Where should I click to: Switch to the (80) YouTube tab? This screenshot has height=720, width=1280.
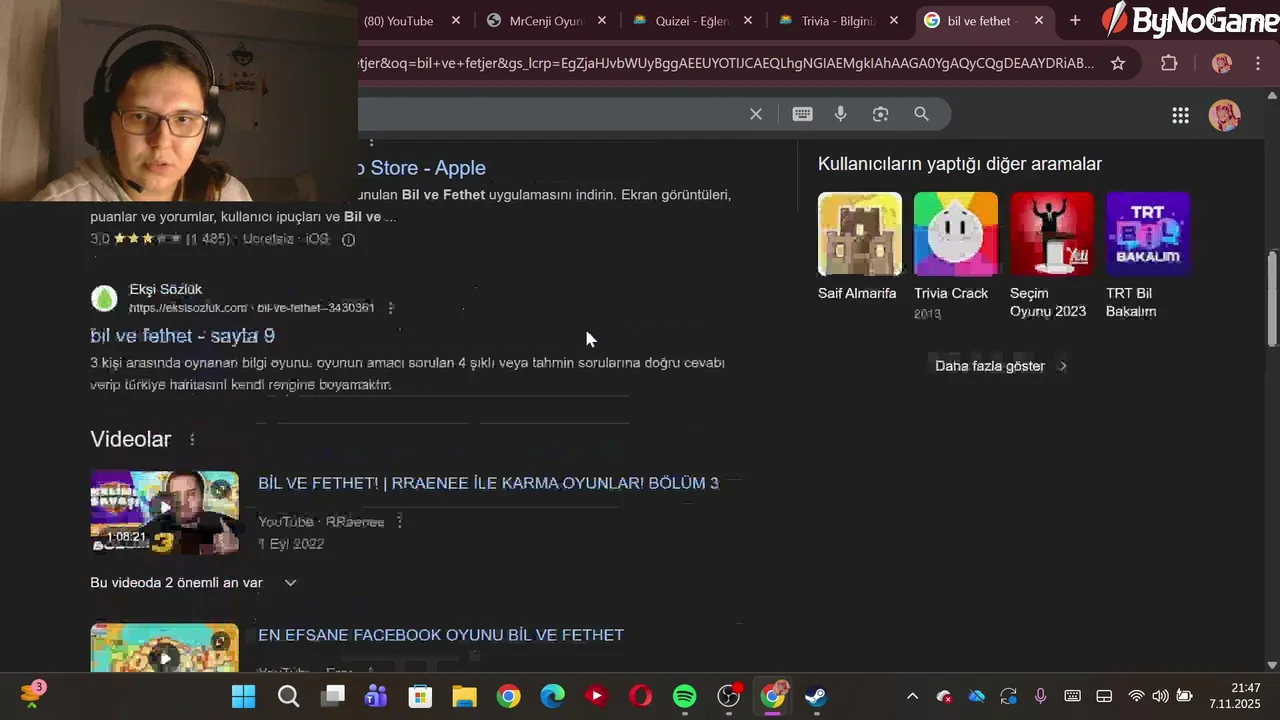click(399, 20)
